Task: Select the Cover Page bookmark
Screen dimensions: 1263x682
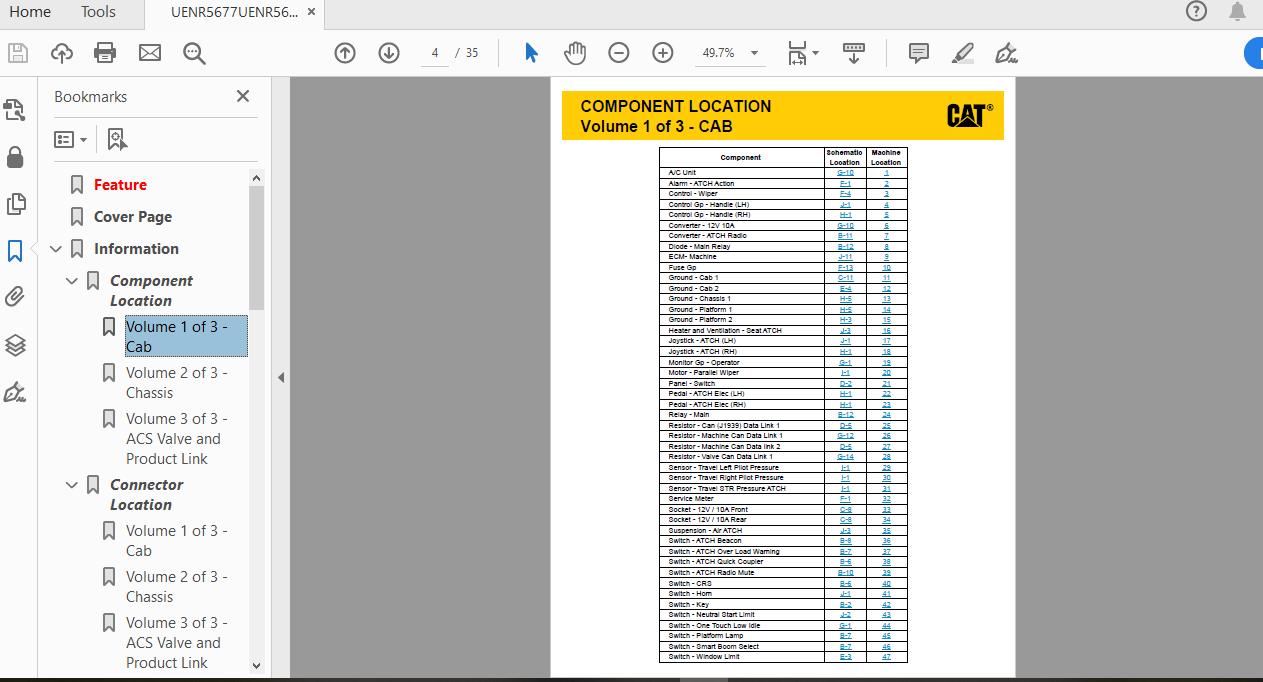Action: 133,217
